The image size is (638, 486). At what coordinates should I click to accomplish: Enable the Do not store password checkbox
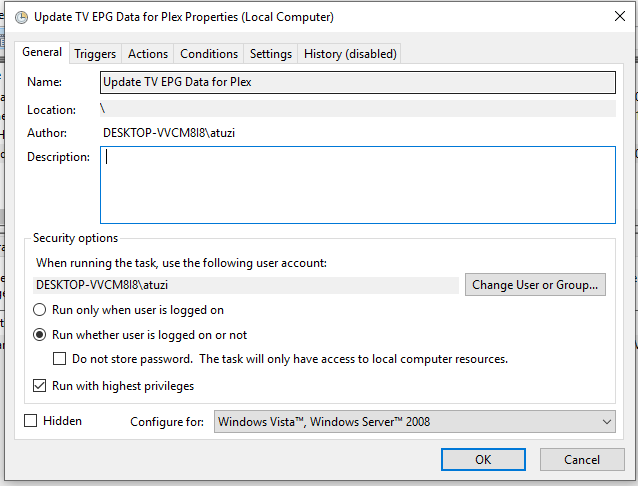pyautogui.click(x=61, y=359)
